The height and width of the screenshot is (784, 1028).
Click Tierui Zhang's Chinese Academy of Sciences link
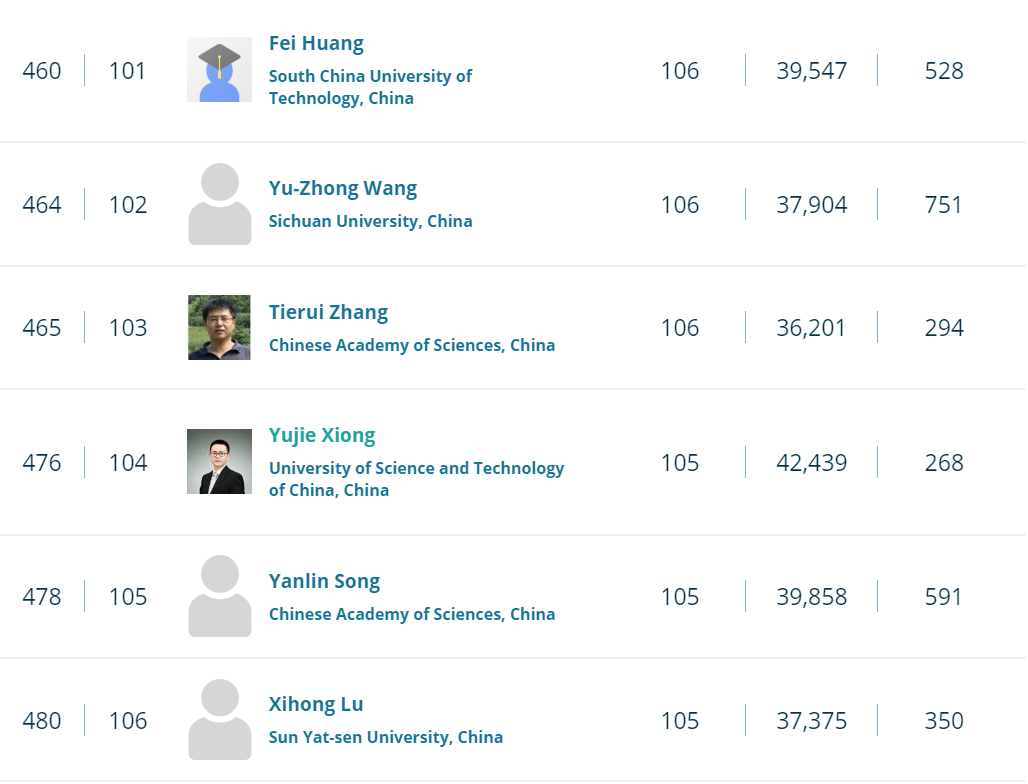(411, 345)
